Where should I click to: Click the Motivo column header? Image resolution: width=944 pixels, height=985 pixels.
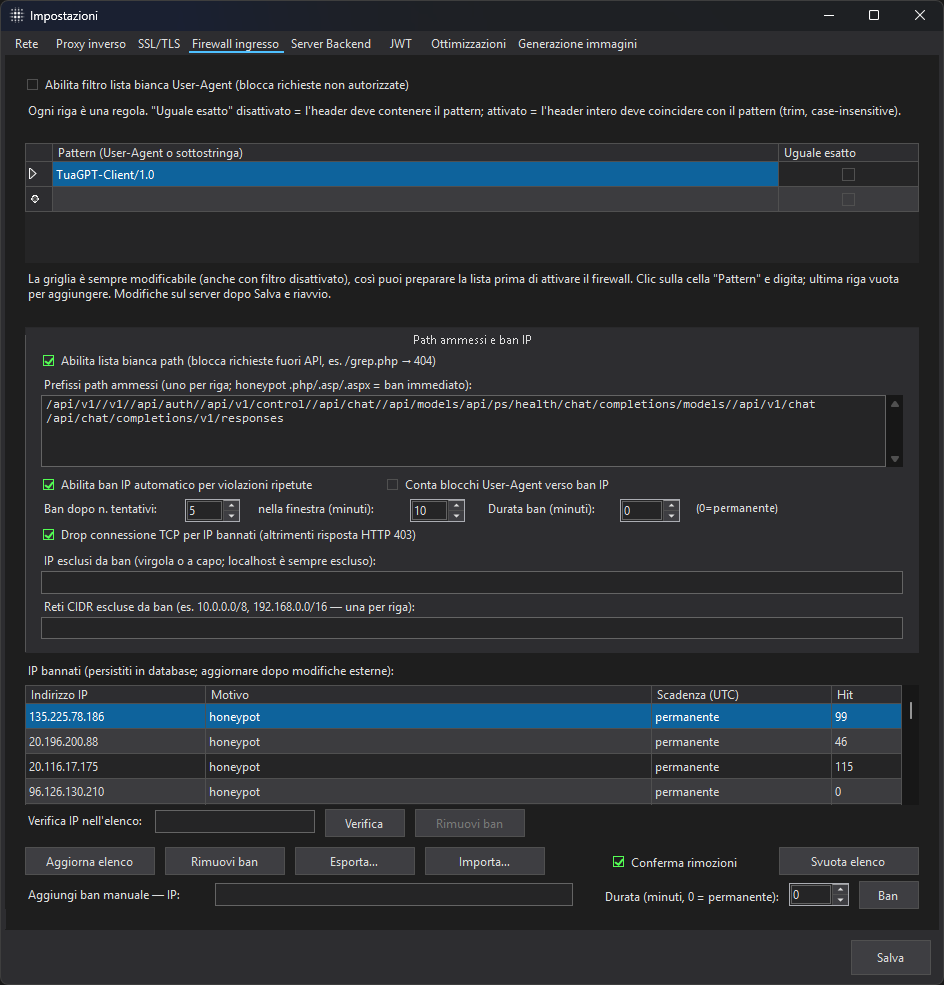(x=428, y=695)
